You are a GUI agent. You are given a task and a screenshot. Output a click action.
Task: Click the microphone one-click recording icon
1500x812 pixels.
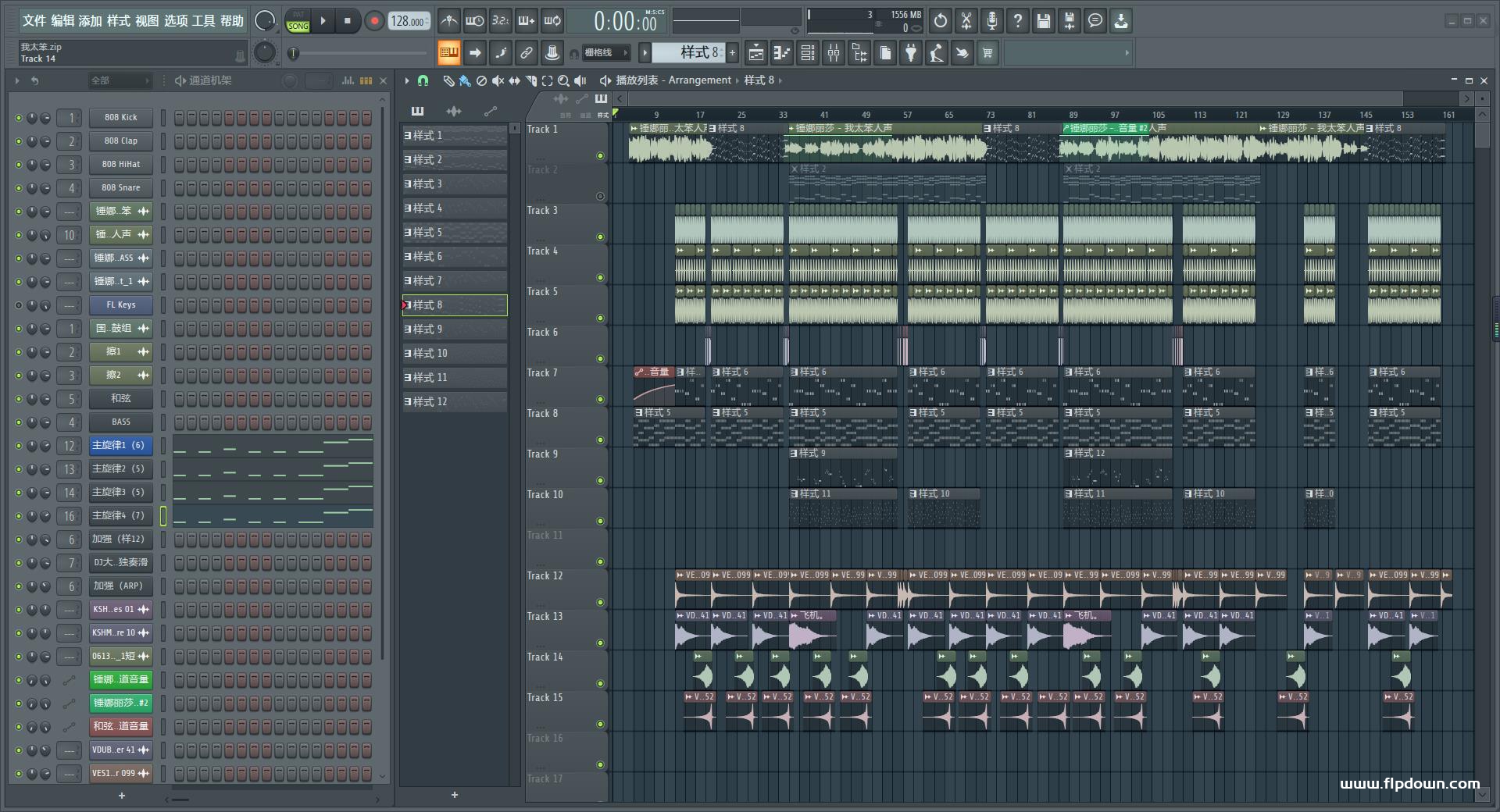tap(992, 21)
